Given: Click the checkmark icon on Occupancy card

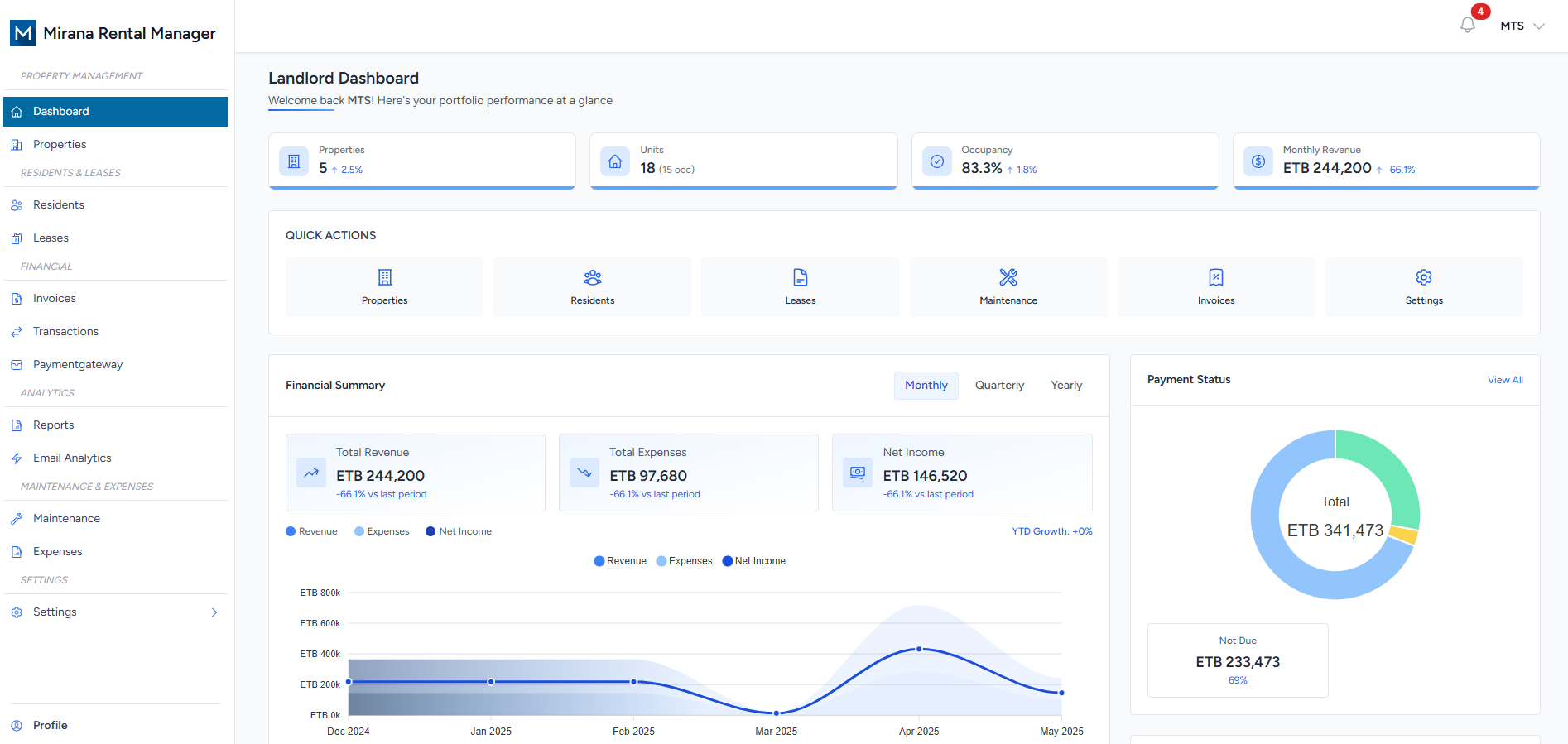Looking at the screenshot, I should click(x=937, y=161).
